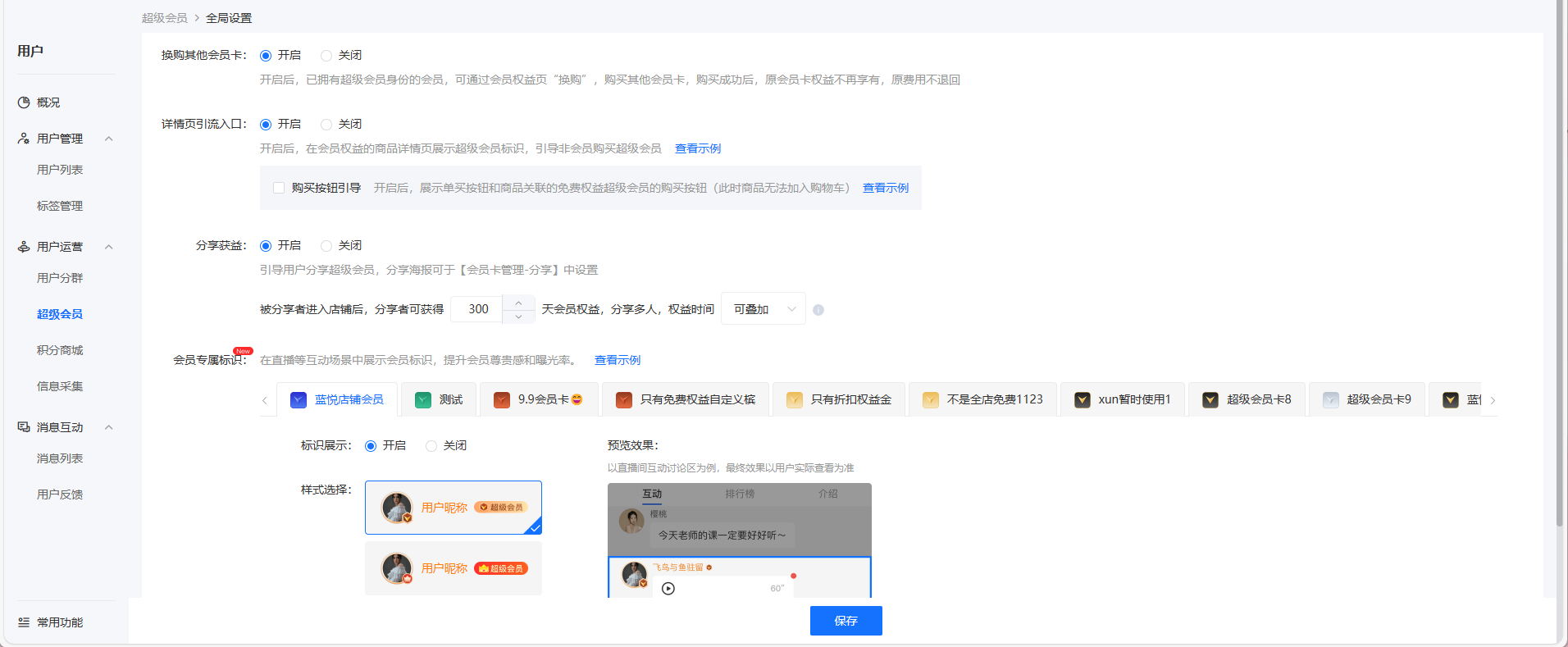1568x647 pixels.
Task: Switch to 蓝悦店铺会员 tab
Action: click(x=337, y=399)
